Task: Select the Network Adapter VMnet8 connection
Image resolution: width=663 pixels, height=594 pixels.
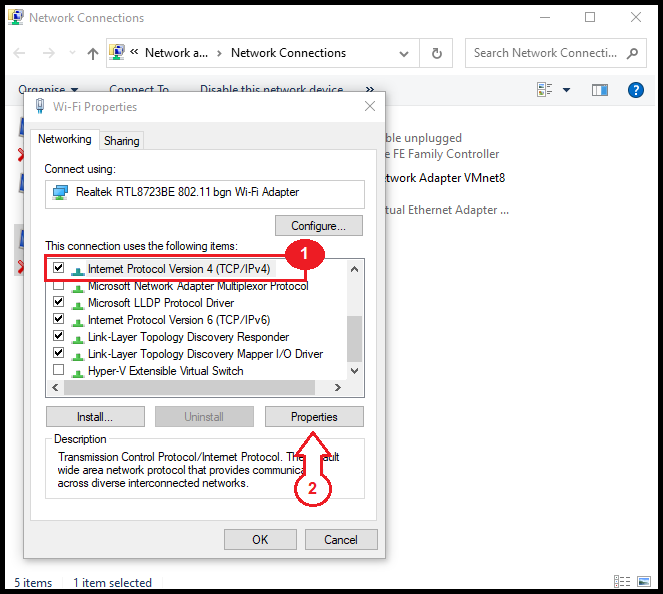Action: coord(445,178)
